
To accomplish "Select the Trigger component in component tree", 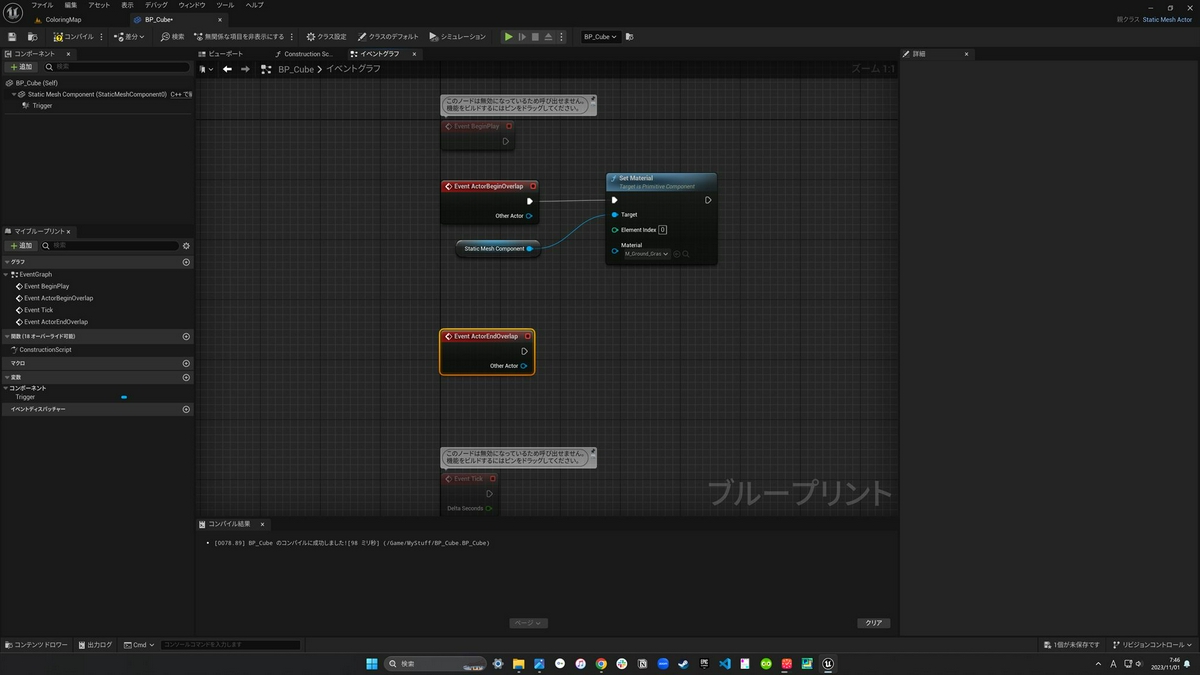I will coord(42,105).
